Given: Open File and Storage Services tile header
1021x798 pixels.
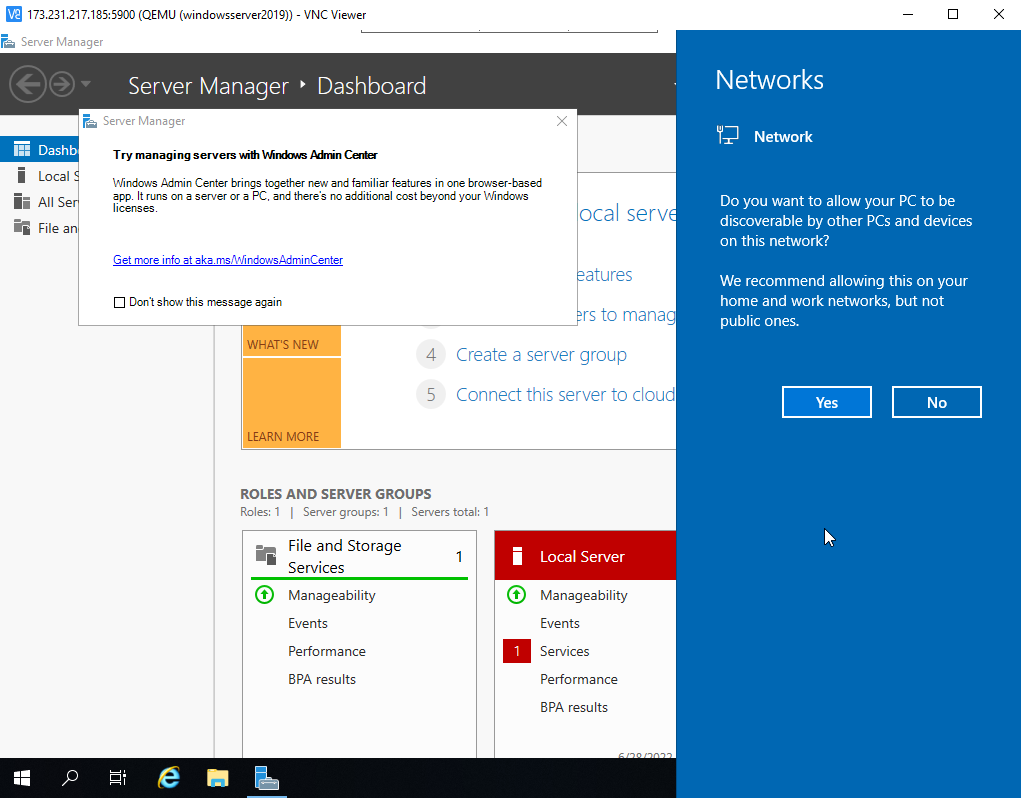Looking at the screenshot, I should click(359, 556).
